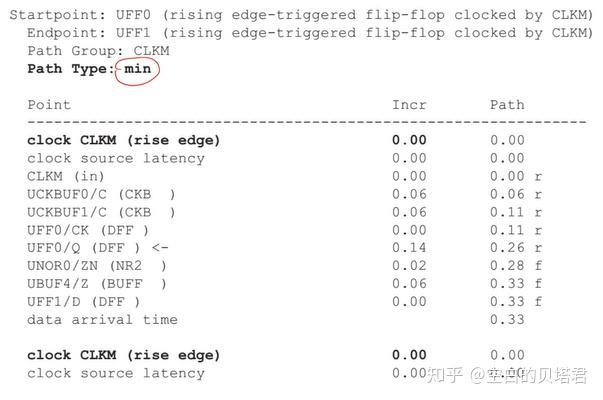Click the "UCKBUF1/C (CKB)" point
The width and height of the screenshot is (603, 400).
tap(101, 212)
